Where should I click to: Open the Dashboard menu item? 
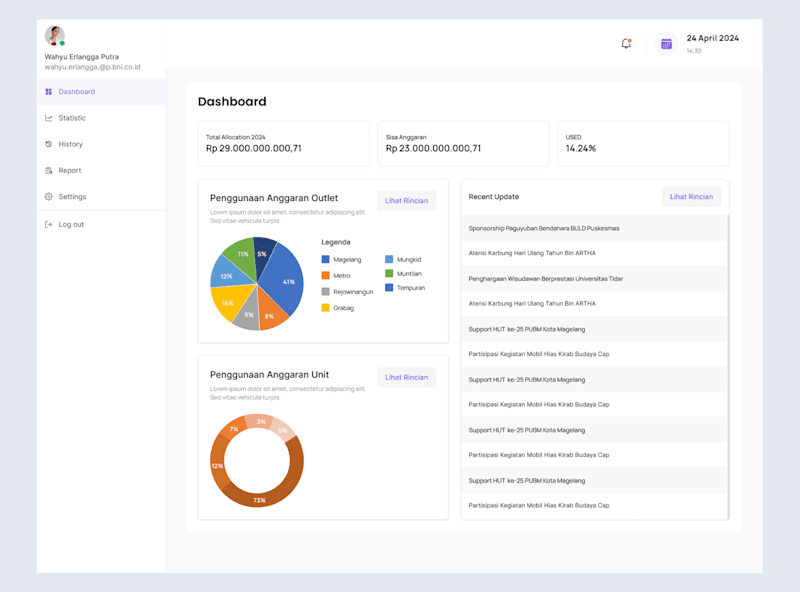tap(101, 92)
